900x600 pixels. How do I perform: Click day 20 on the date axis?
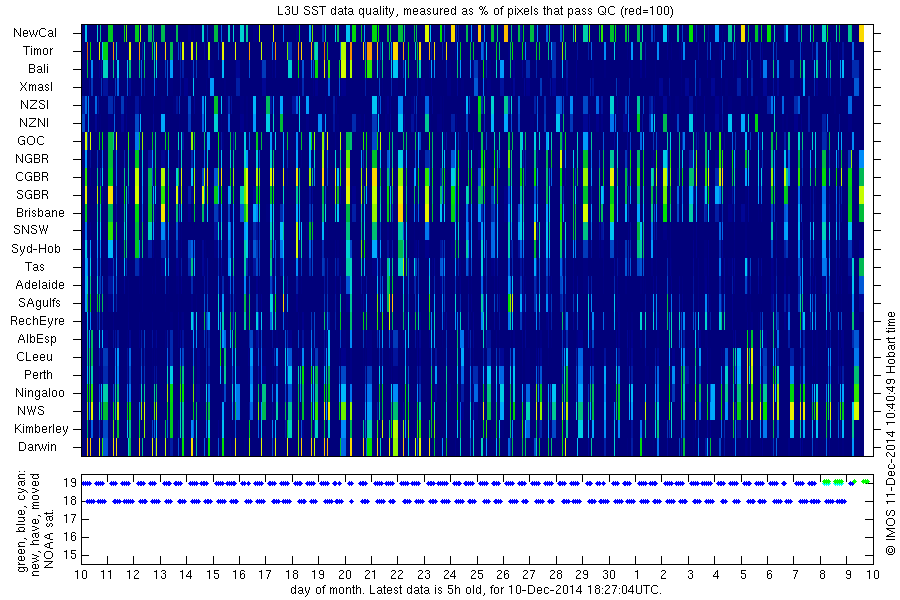(x=344, y=575)
